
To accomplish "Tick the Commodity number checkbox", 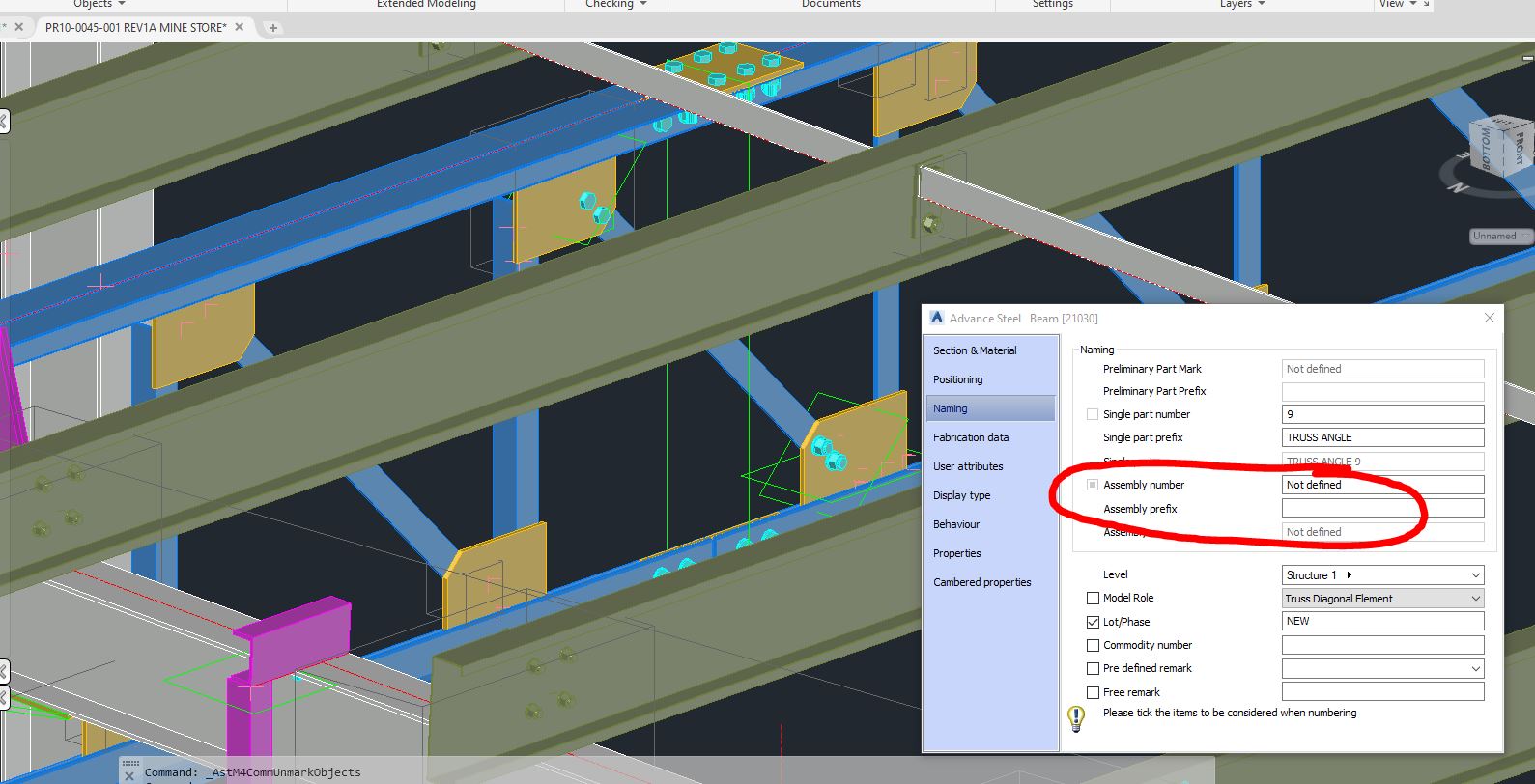I will (1093, 645).
